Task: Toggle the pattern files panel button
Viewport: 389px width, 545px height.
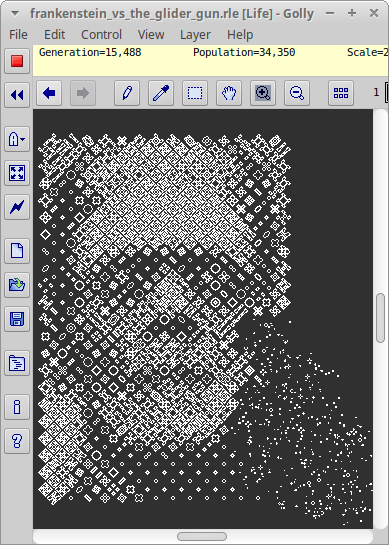Action: tap(17, 363)
